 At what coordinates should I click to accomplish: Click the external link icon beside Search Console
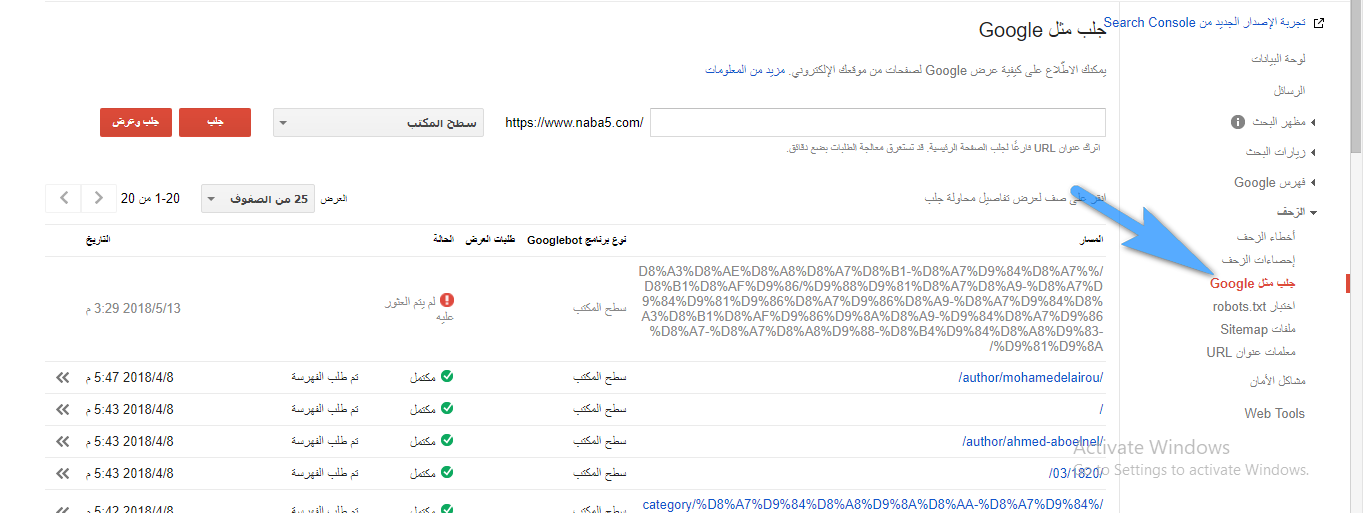(1319, 23)
